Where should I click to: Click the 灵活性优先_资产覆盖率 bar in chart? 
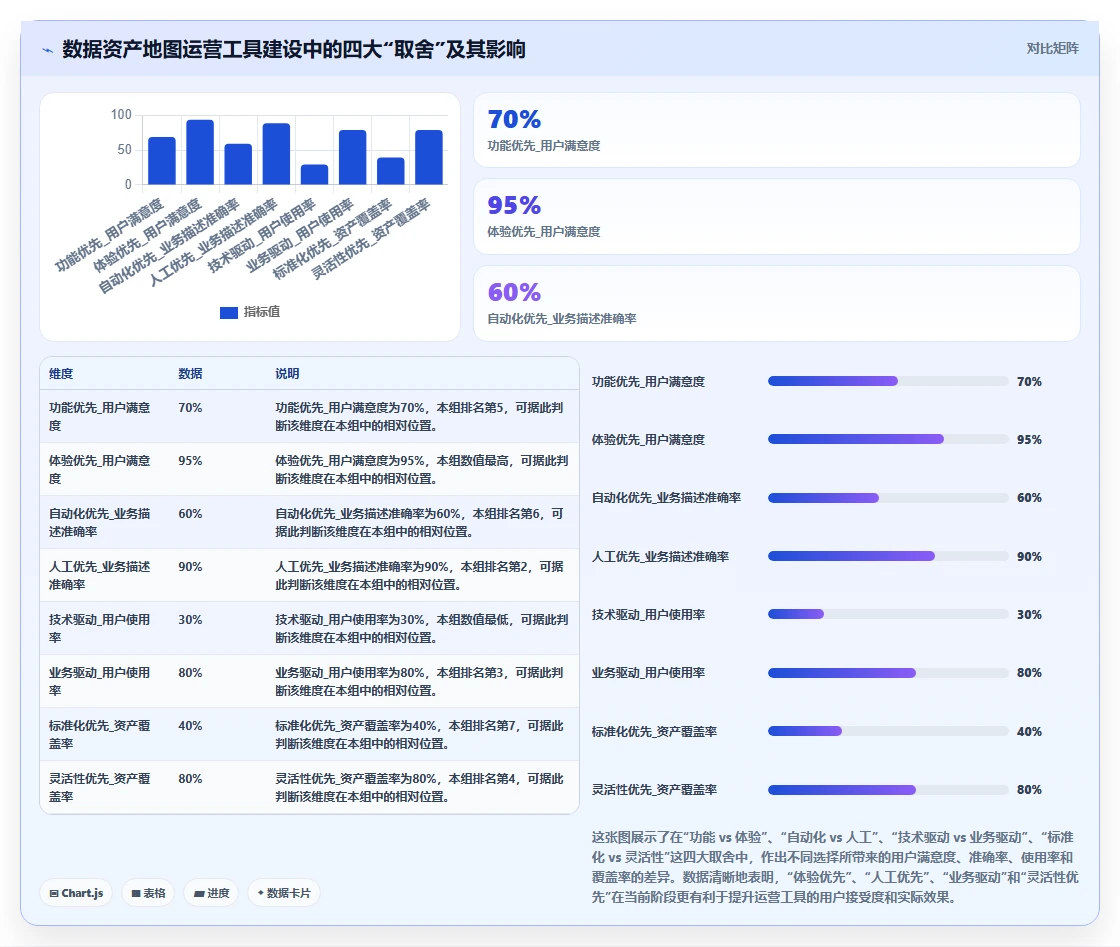point(429,157)
